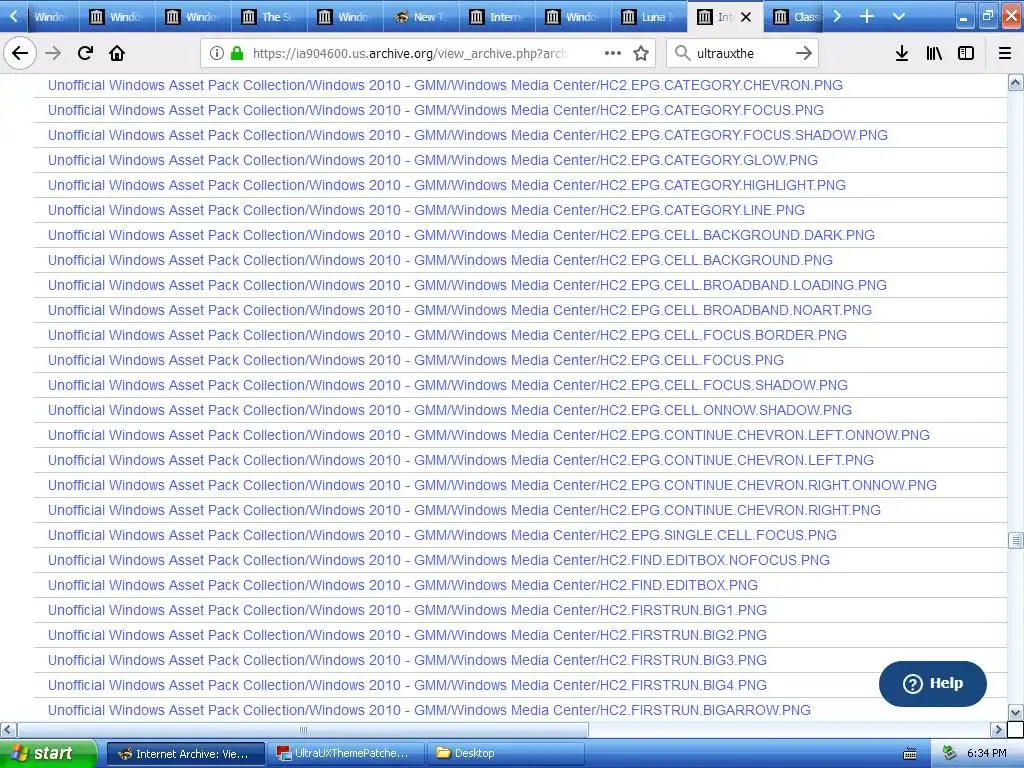Open HC2.EPG.CONTINUE.CHEVRON.LEFT.ONNOW.PNG link
Image resolution: width=1024 pixels, height=768 pixels.
tap(488, 435)
